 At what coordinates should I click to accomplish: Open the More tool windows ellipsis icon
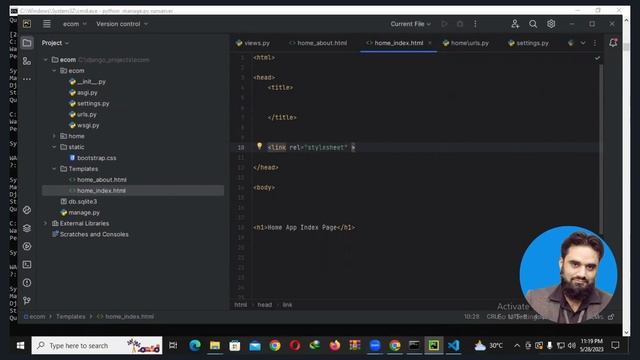(27, 79)
